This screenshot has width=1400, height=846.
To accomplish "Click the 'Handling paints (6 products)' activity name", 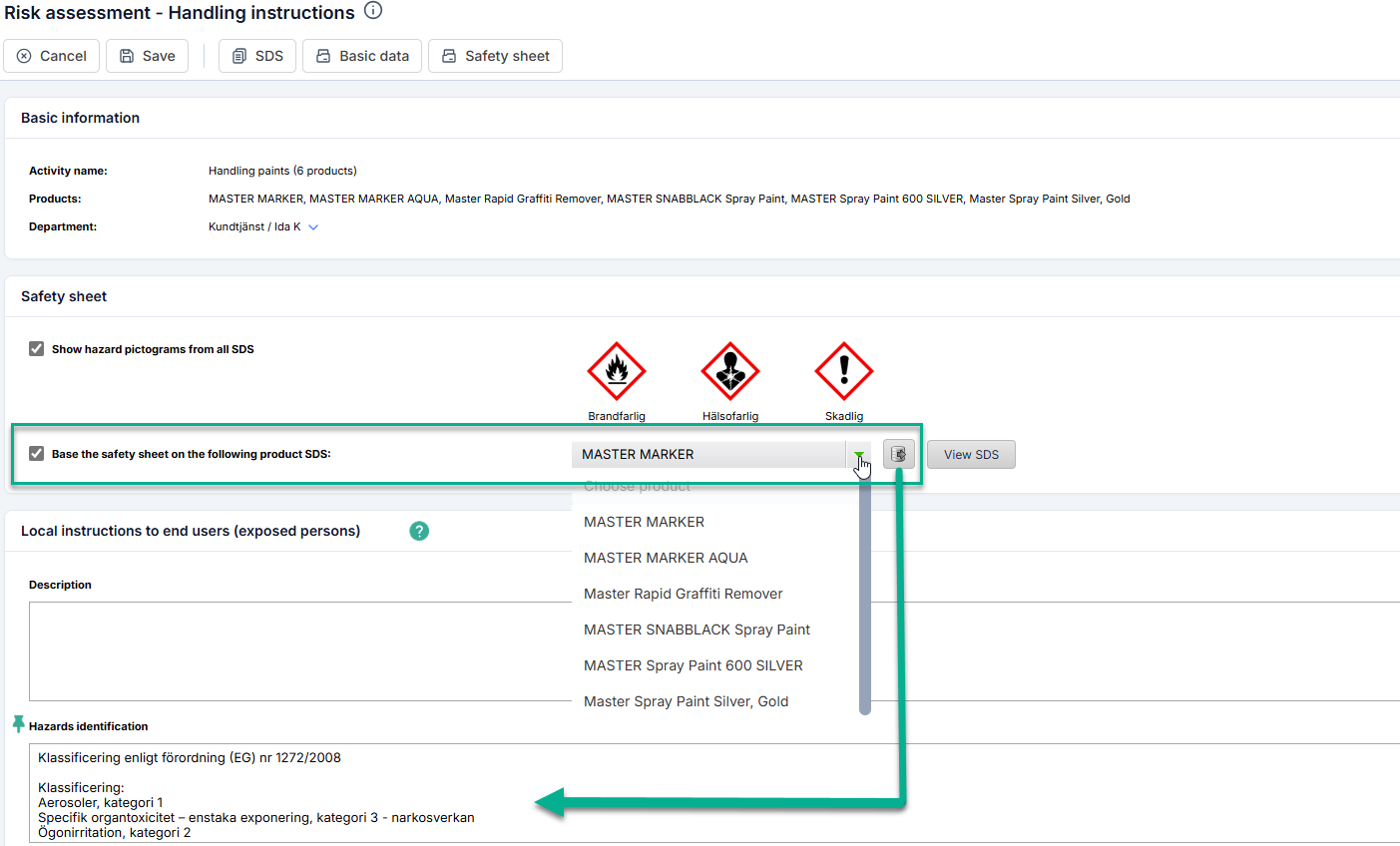I will tap(282, 171).
